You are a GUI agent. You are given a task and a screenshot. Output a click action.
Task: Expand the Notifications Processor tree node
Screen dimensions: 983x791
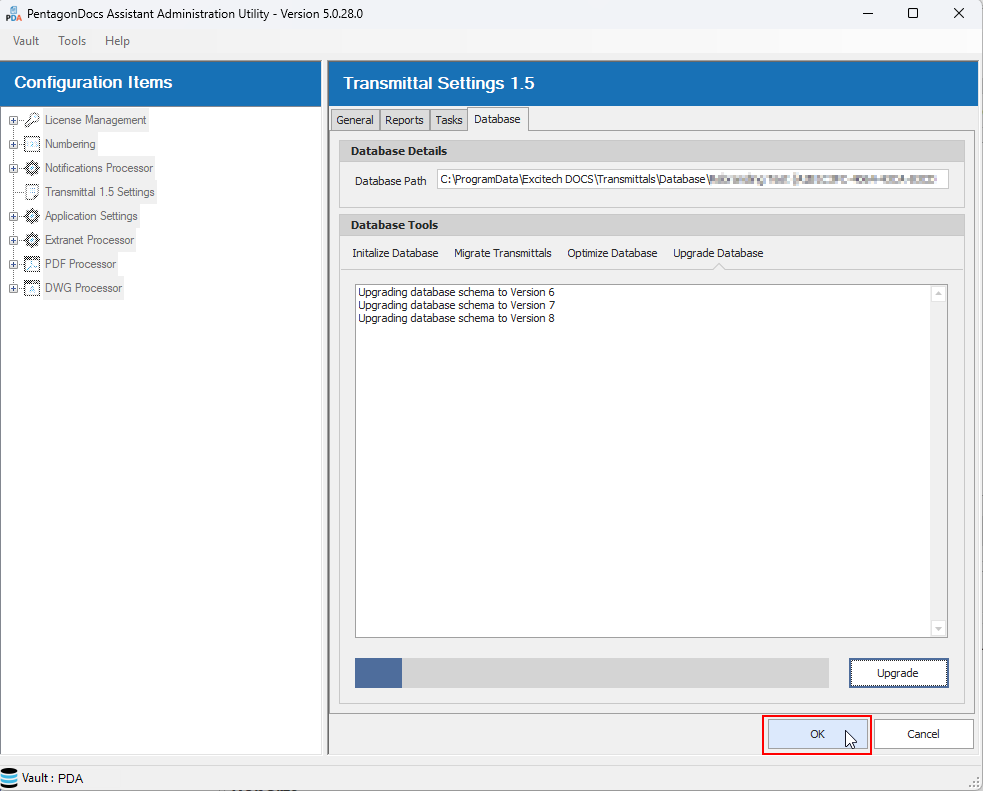pyautogui.click(x=13, y=168)
